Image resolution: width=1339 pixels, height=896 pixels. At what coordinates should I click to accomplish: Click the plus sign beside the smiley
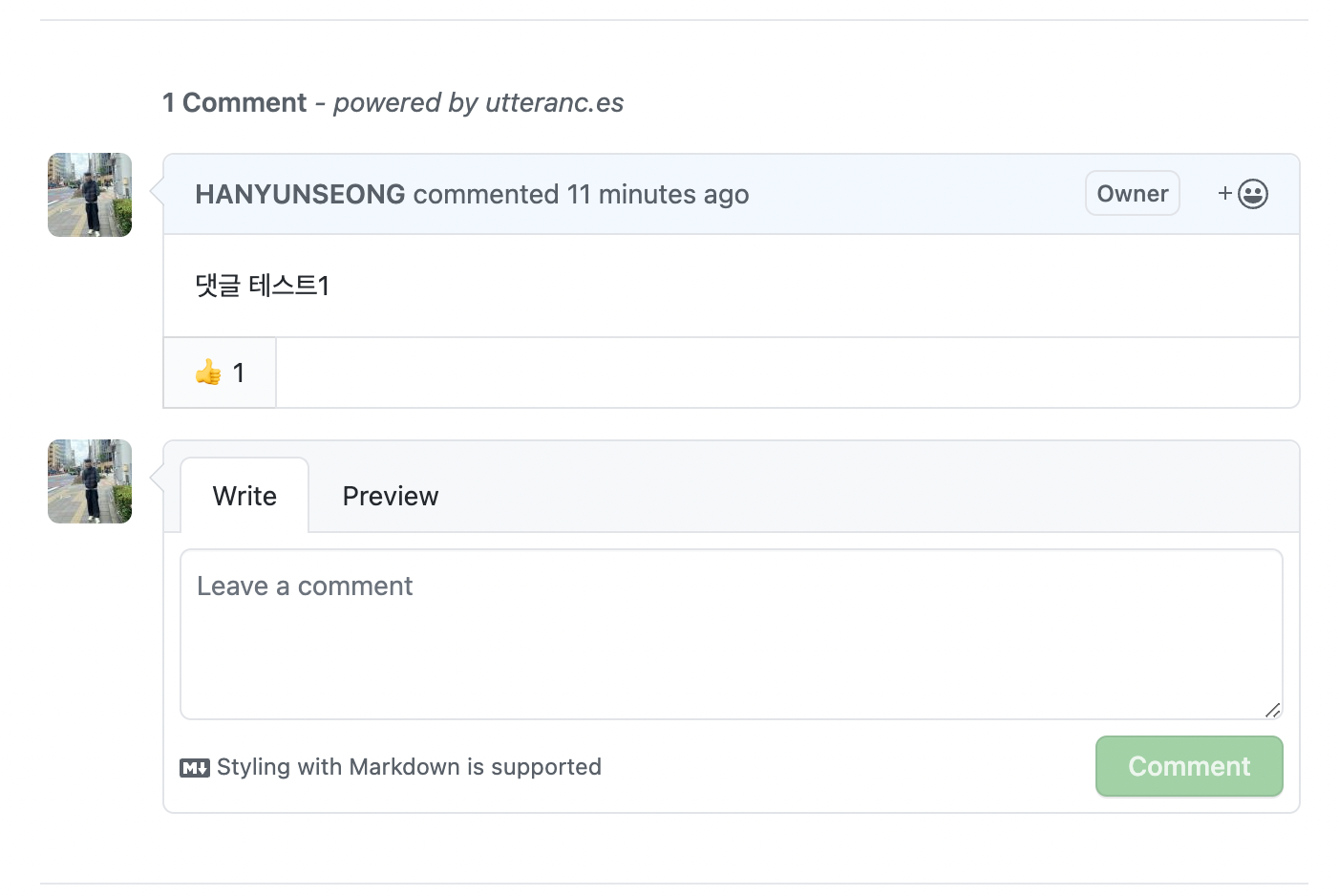point(1225,194)
